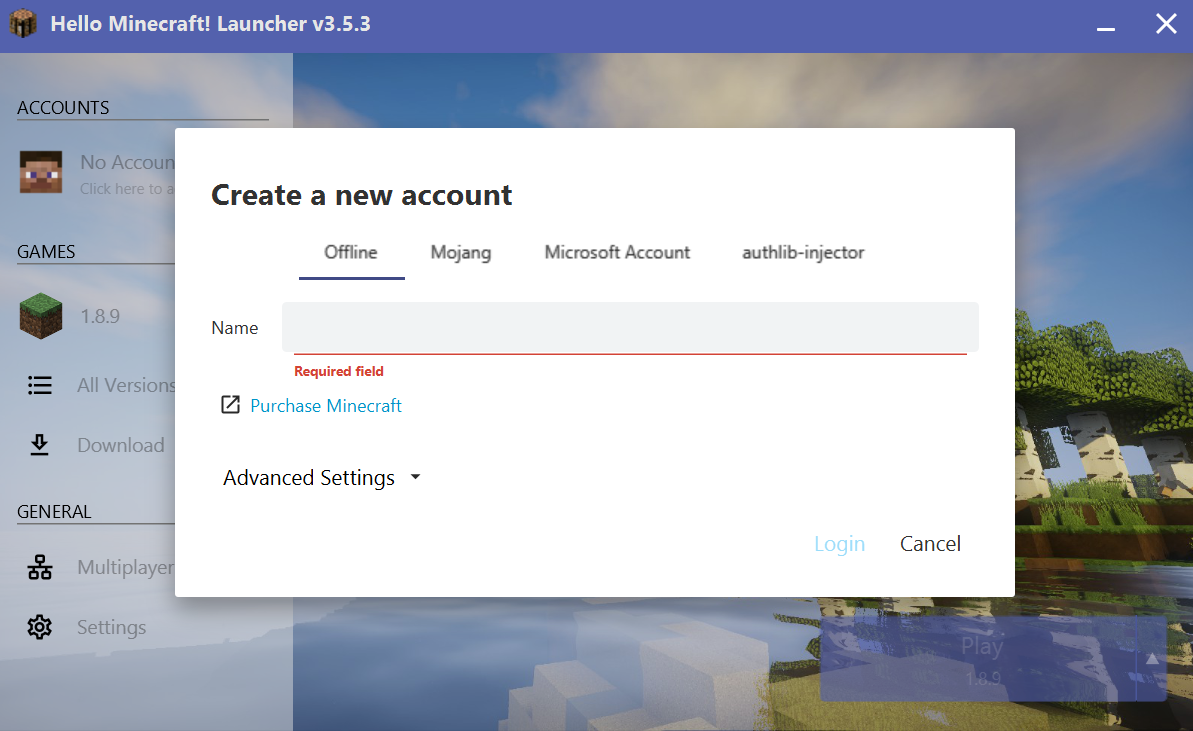This screenshot has width=1193, height=731.
Task: Open the Purchase Minecraft link
Action: pyautogui.click(x=326, y=405)
